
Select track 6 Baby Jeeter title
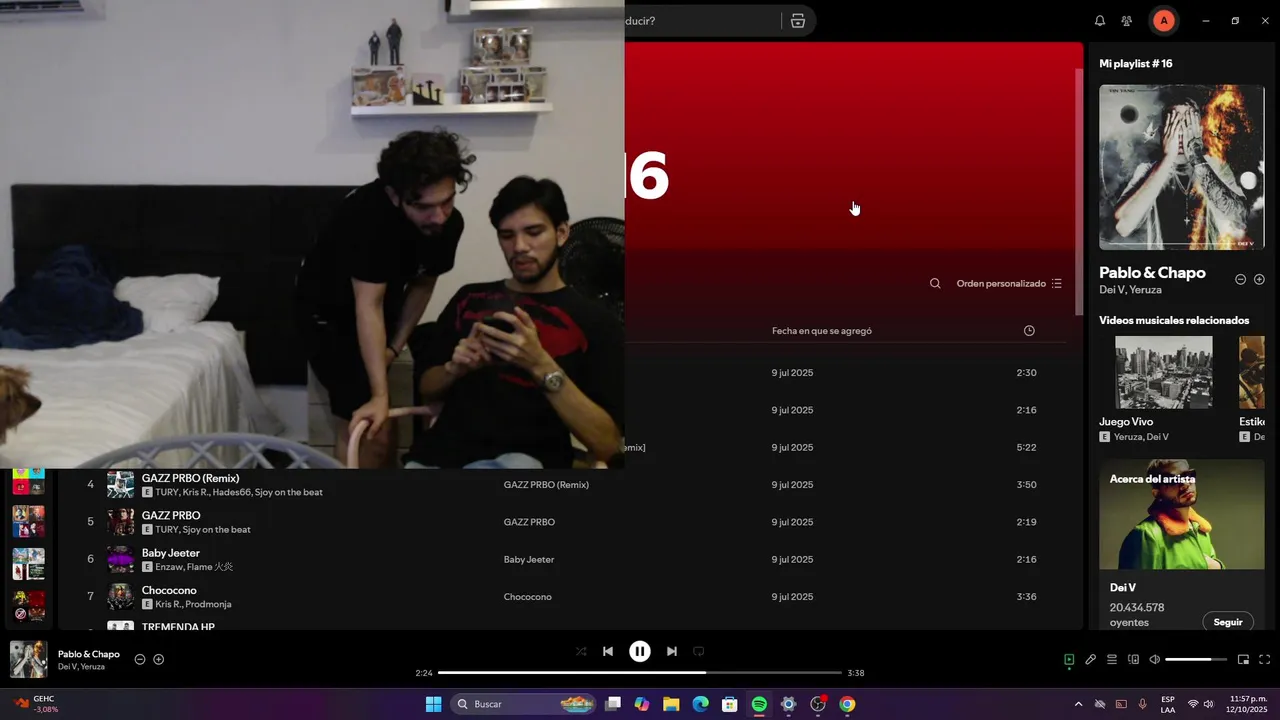(x=171, y=553)
